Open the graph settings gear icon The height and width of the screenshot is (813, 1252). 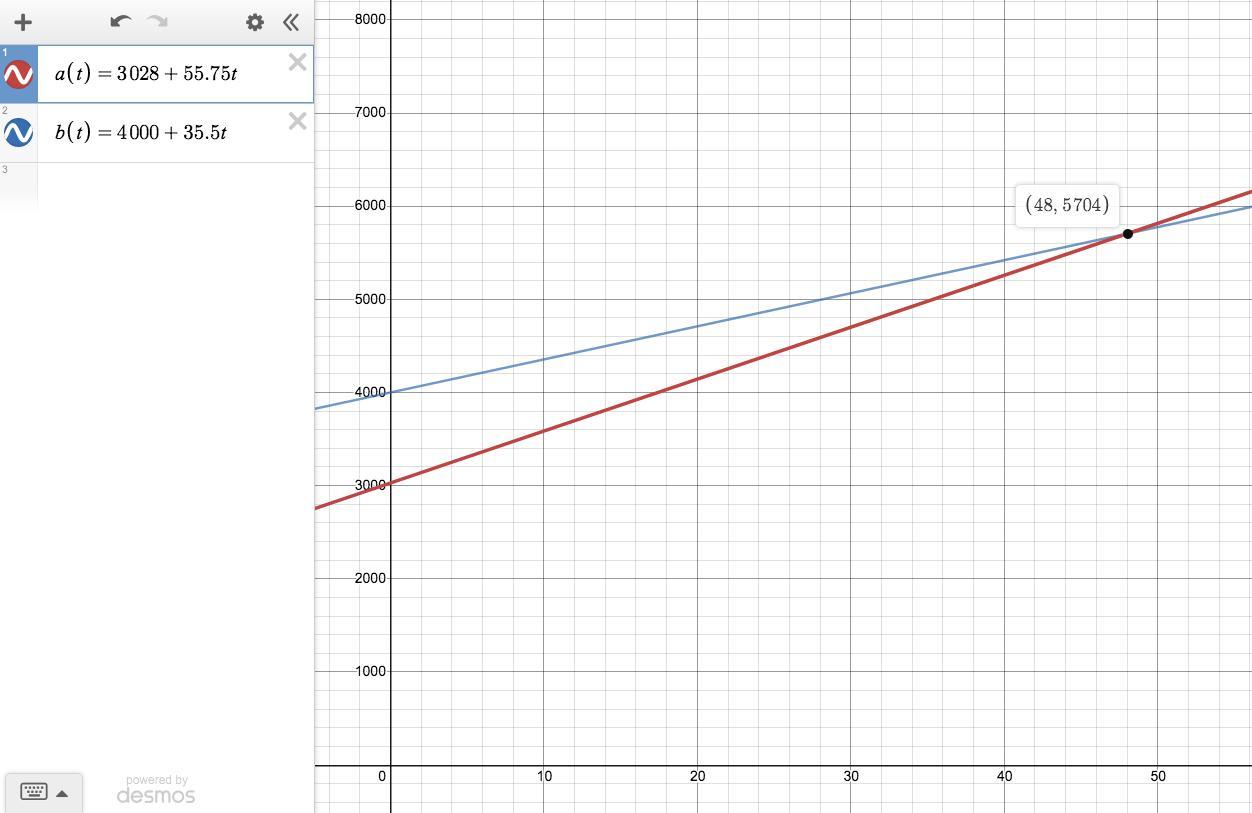point(255,22)
